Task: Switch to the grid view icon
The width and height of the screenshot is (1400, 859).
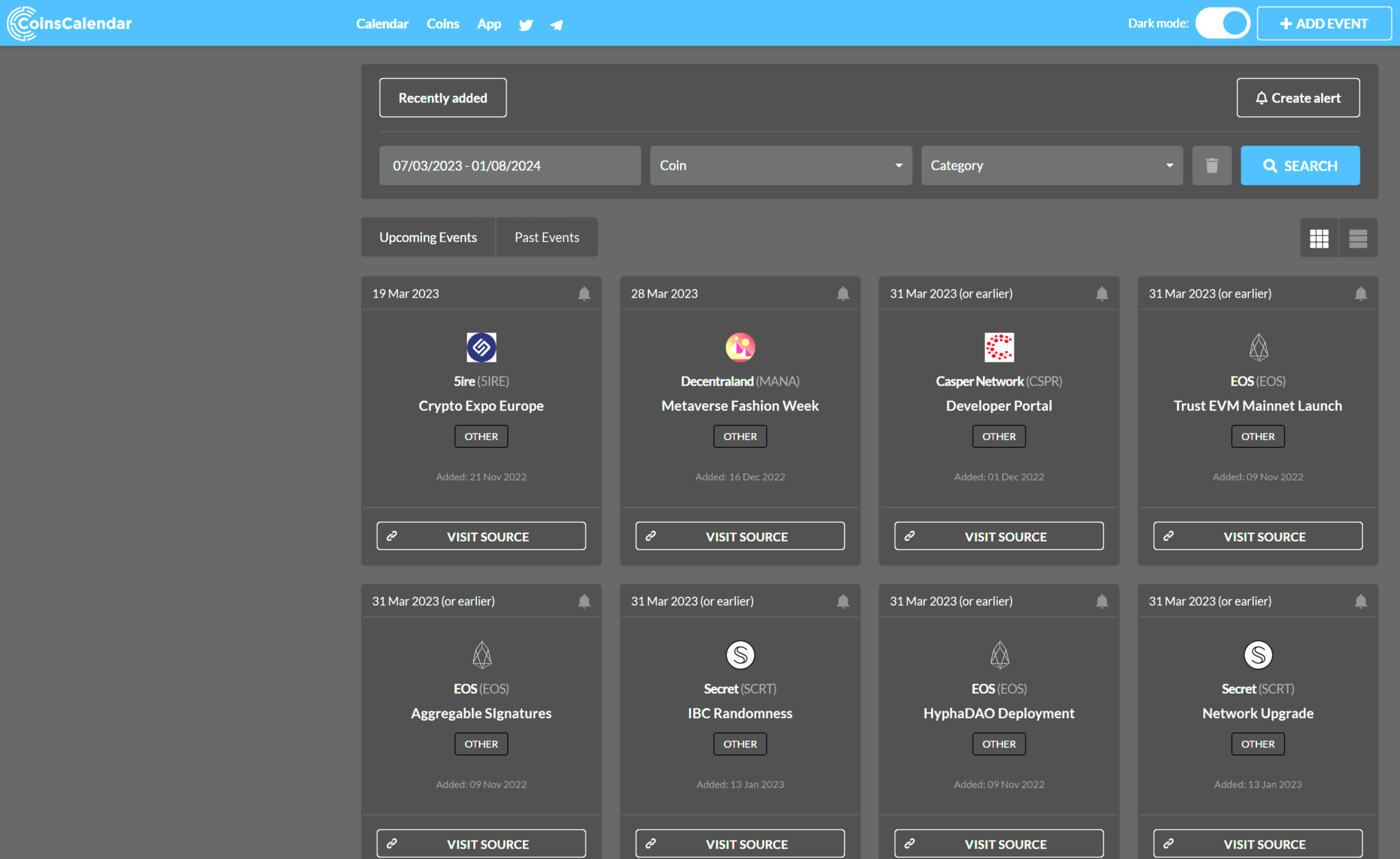Action: (1319, 238)
